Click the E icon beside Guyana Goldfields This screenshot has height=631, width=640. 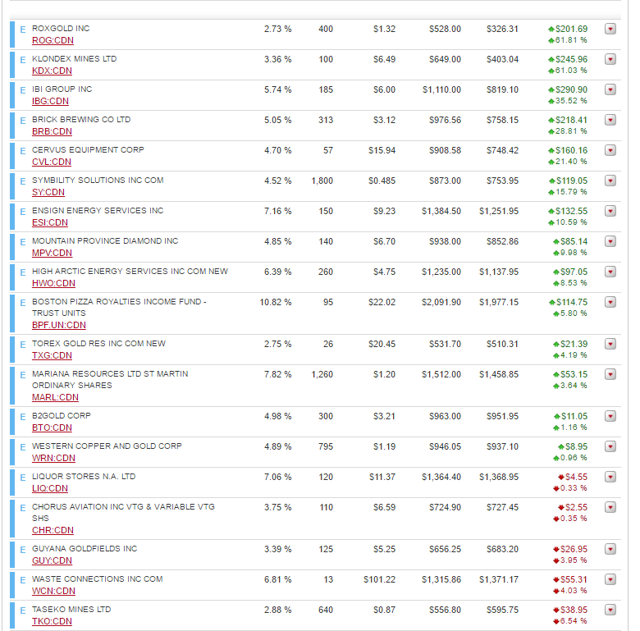coord(23,549)
